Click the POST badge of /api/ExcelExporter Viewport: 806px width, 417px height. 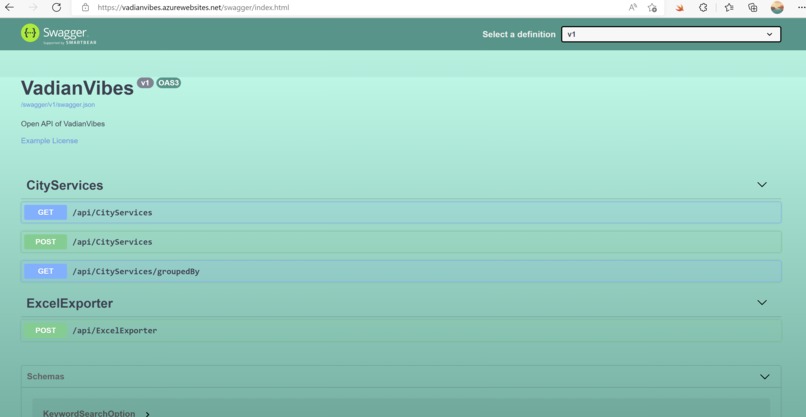[45, 330]
